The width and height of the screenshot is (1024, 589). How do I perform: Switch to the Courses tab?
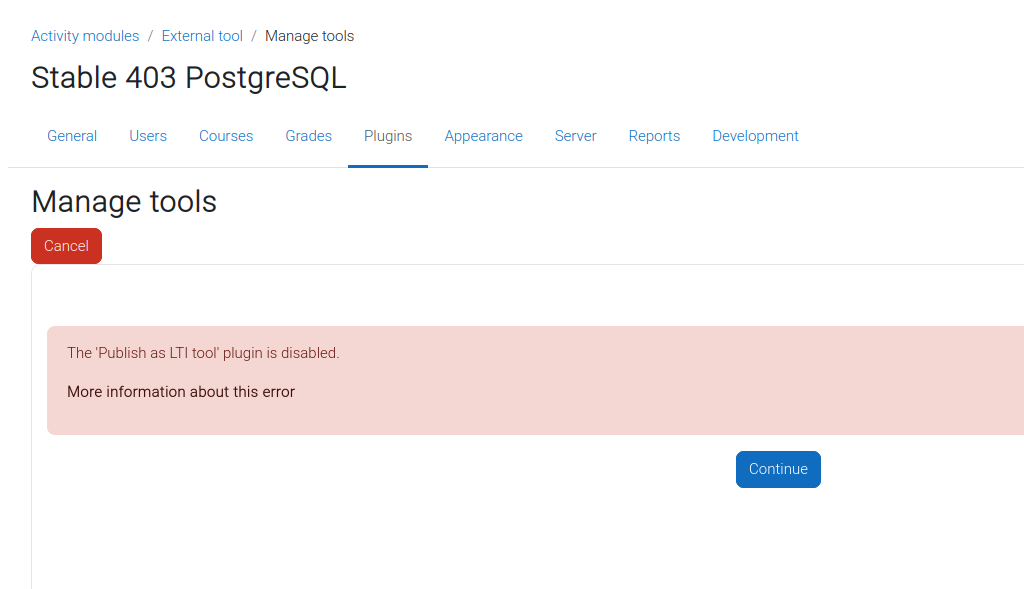226,136
